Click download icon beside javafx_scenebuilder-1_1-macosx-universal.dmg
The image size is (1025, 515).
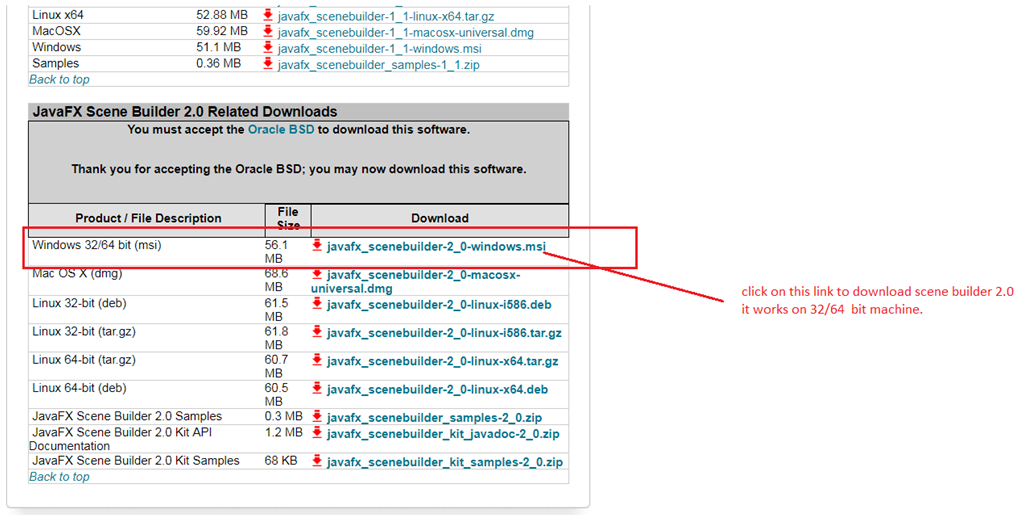click(x=267, y=31)
